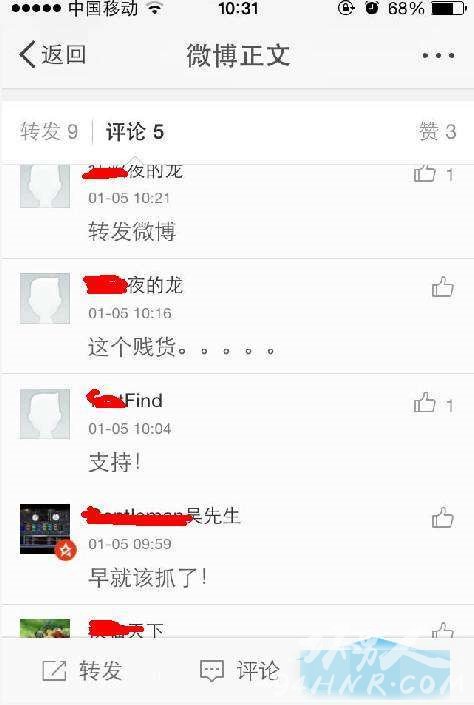
Task: Switch to the 转发 9 tab
Action: [49, 132]
